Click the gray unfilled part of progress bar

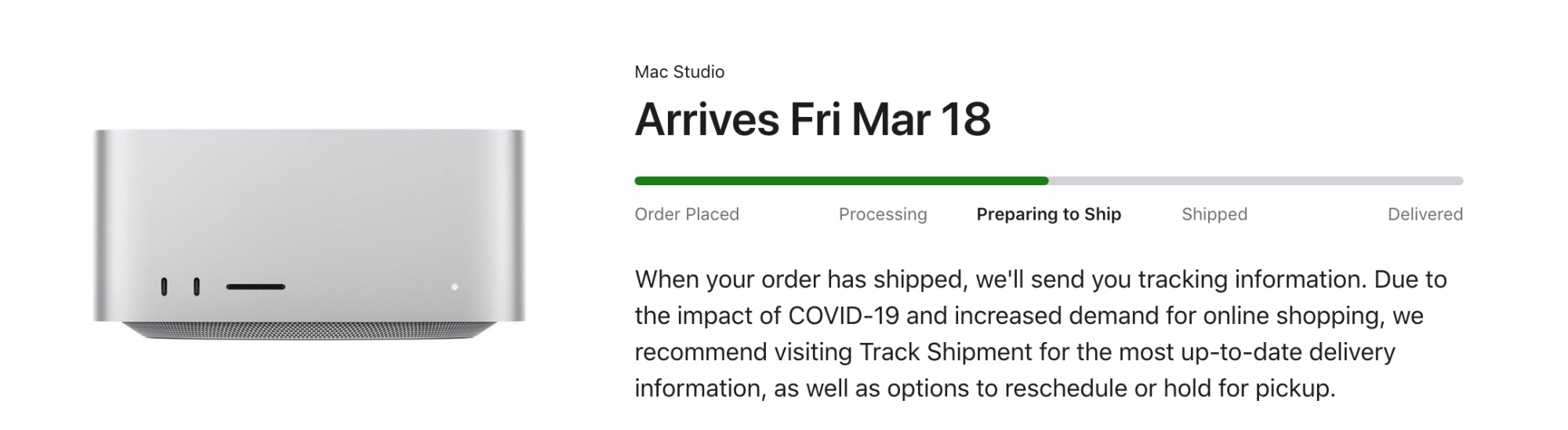click(1254, 181)
